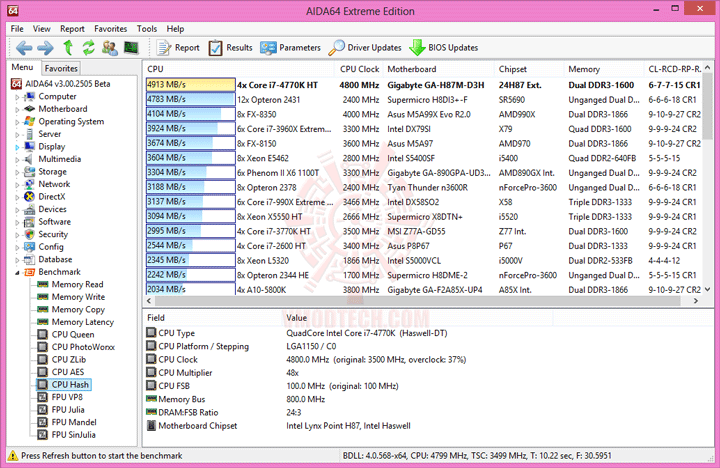Go up one level with green arrow
This screenshot has width=720, height=468.
(68, 47)
